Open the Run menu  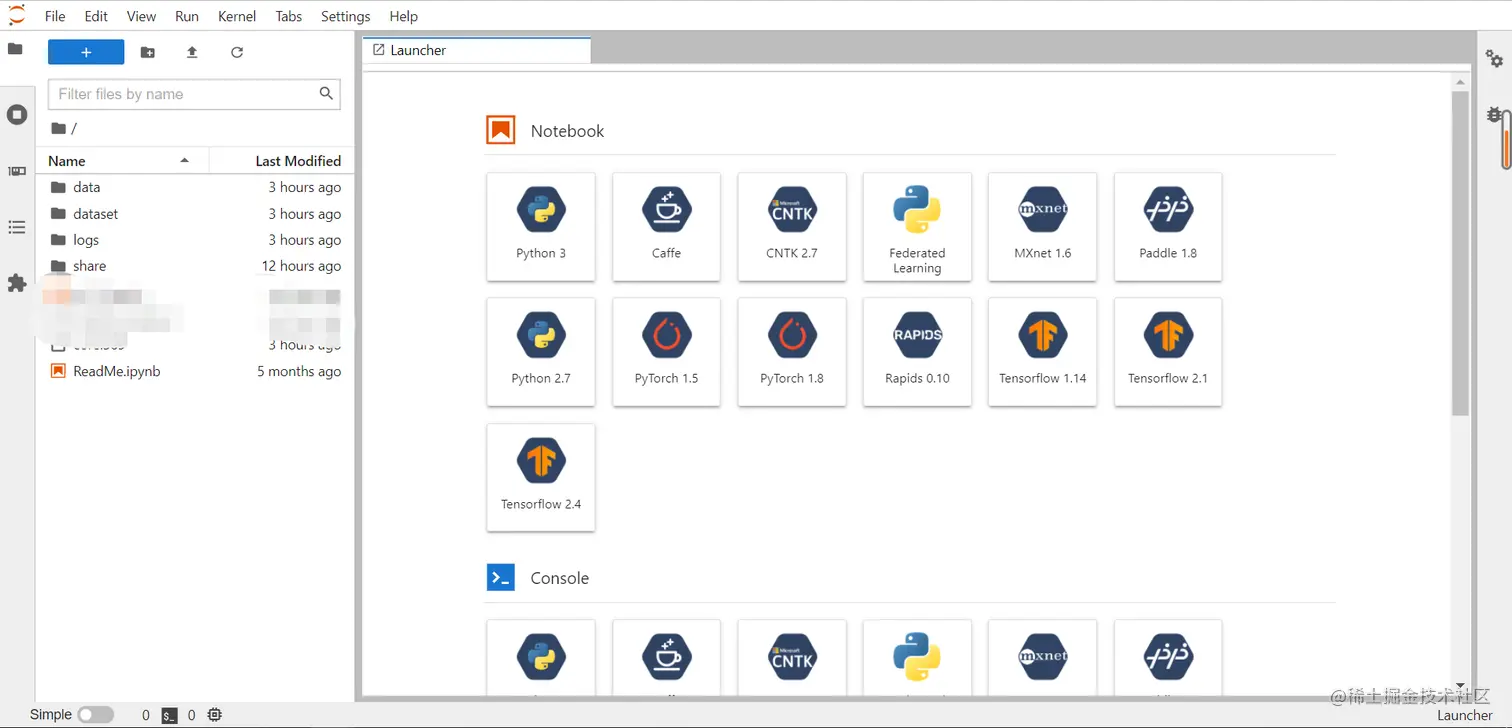187,16
